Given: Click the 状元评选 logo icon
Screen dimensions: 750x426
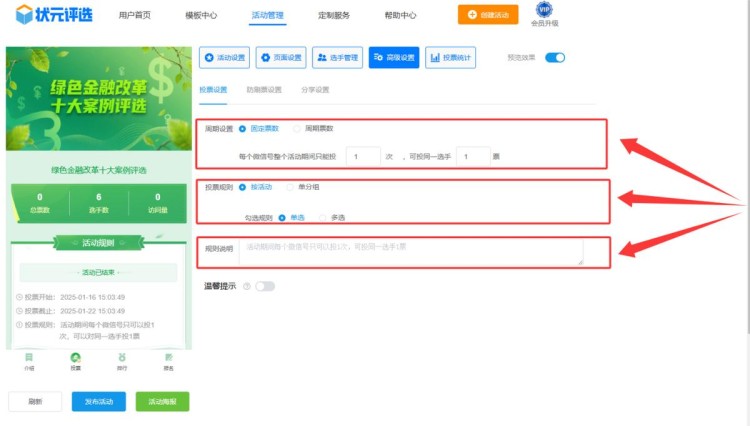Looking at the screenshot, I should point(24,14).
